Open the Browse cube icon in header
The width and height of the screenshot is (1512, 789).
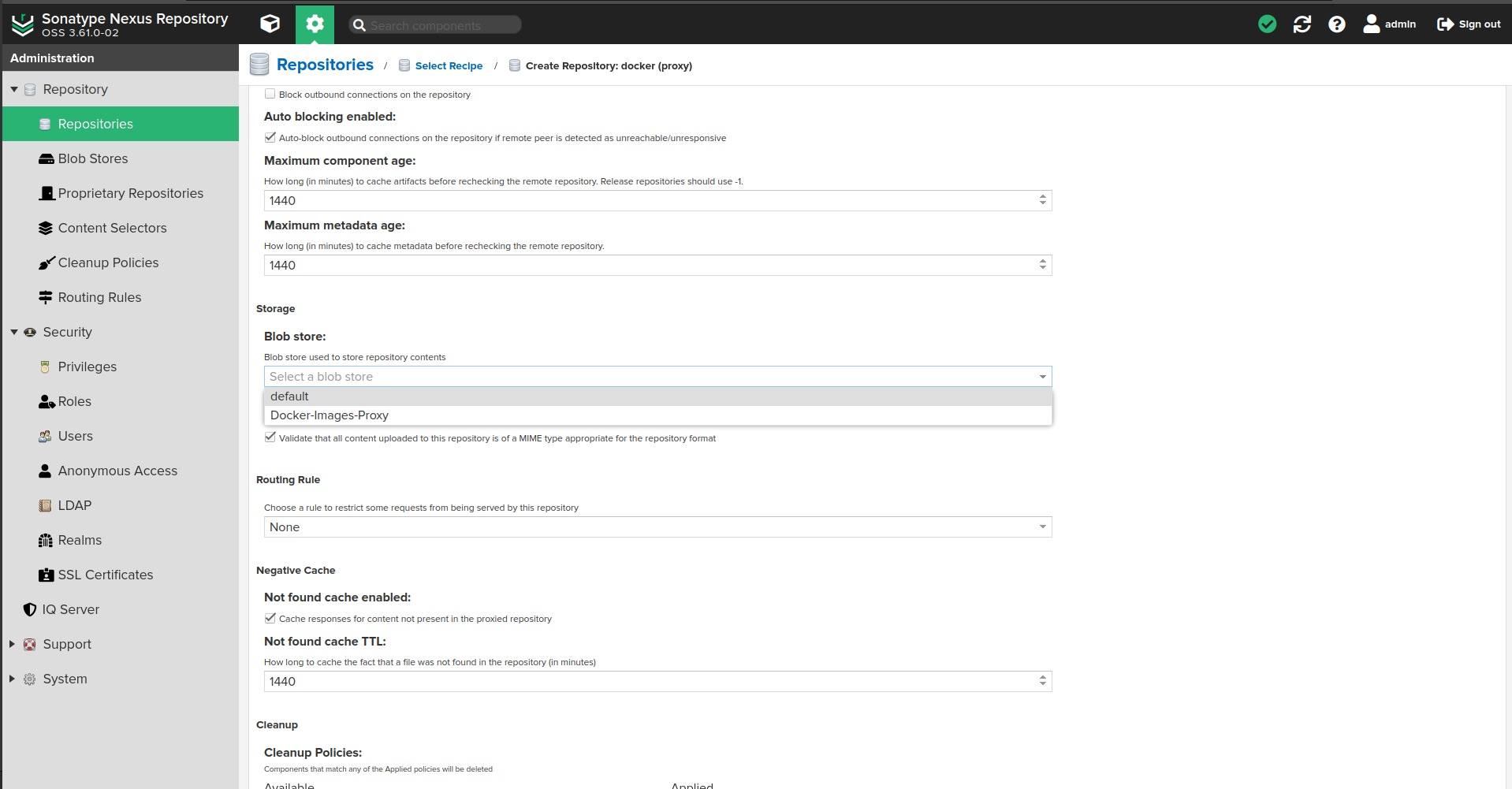click(270, 24)
